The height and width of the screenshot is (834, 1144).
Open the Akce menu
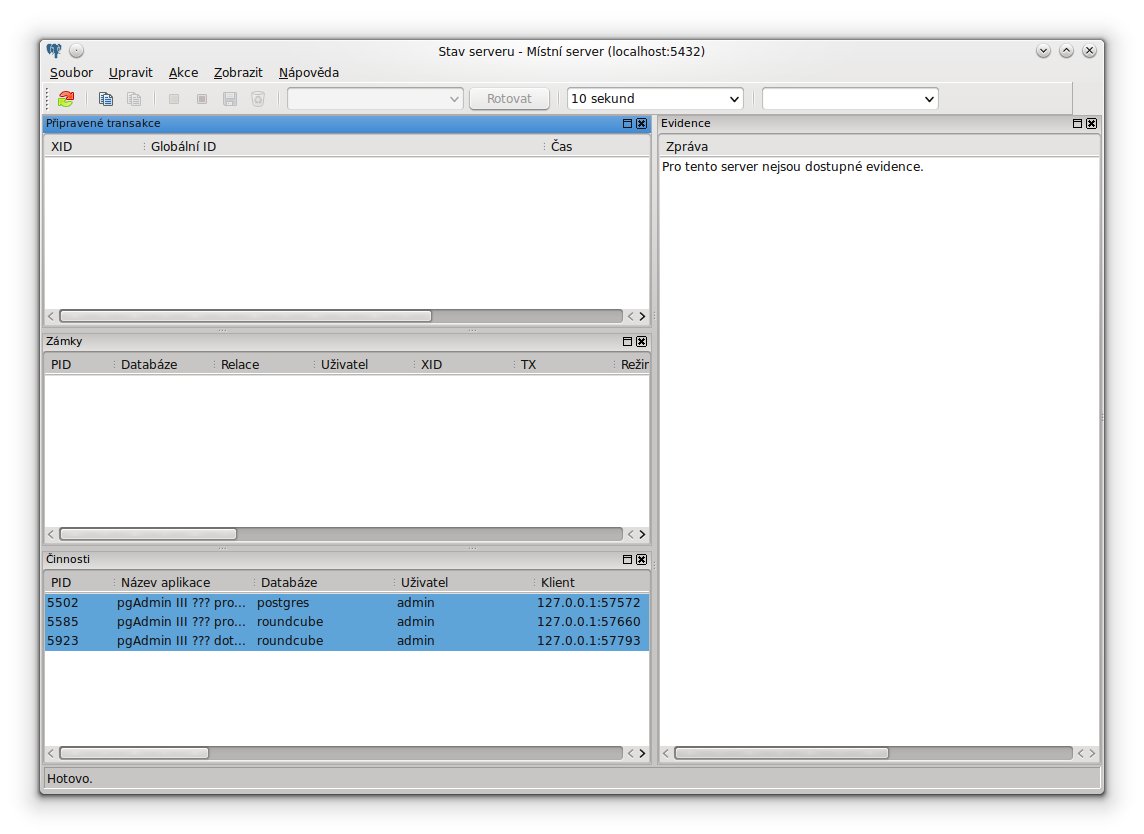click(183, 72)
